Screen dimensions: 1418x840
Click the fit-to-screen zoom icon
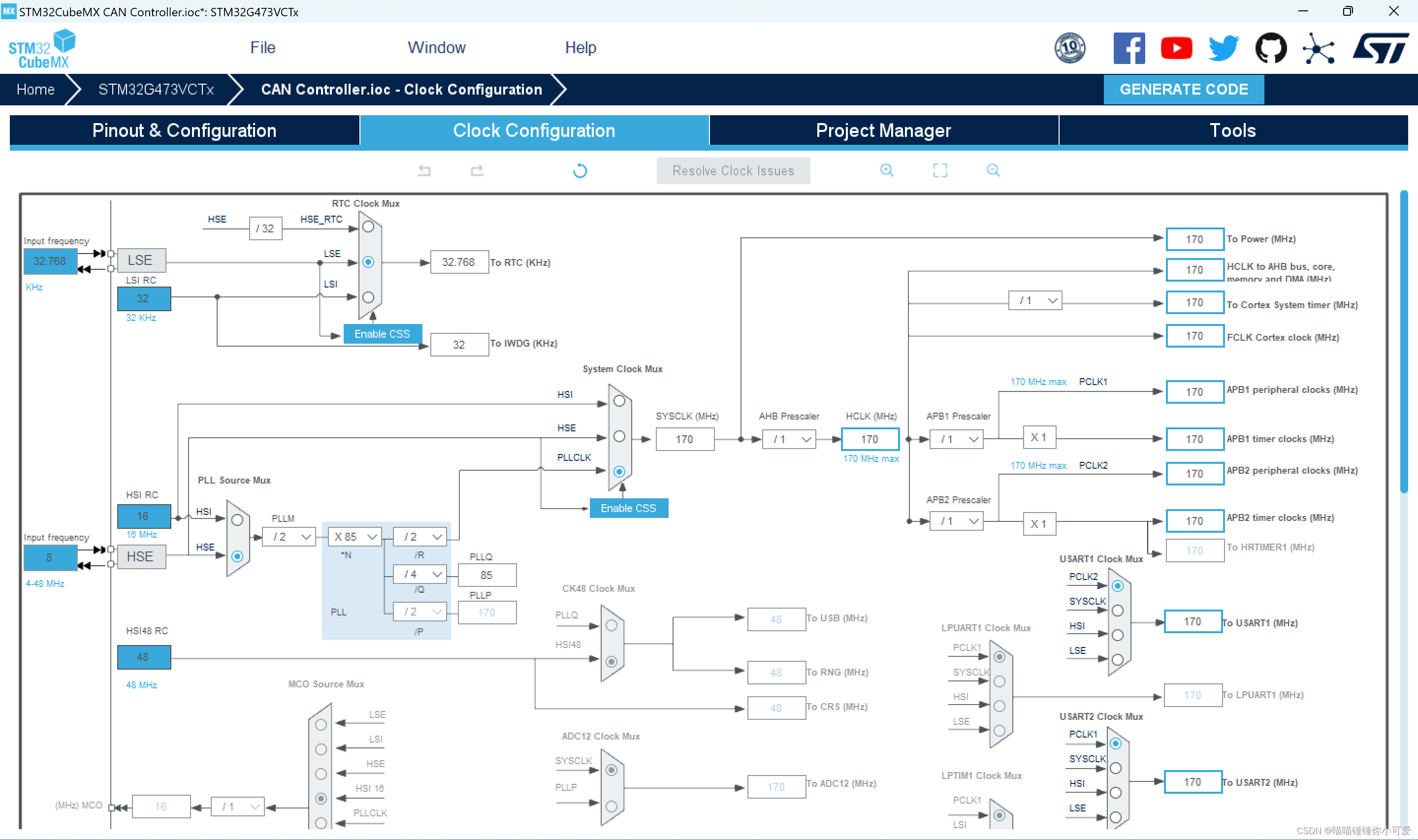(x=940, y=170)
